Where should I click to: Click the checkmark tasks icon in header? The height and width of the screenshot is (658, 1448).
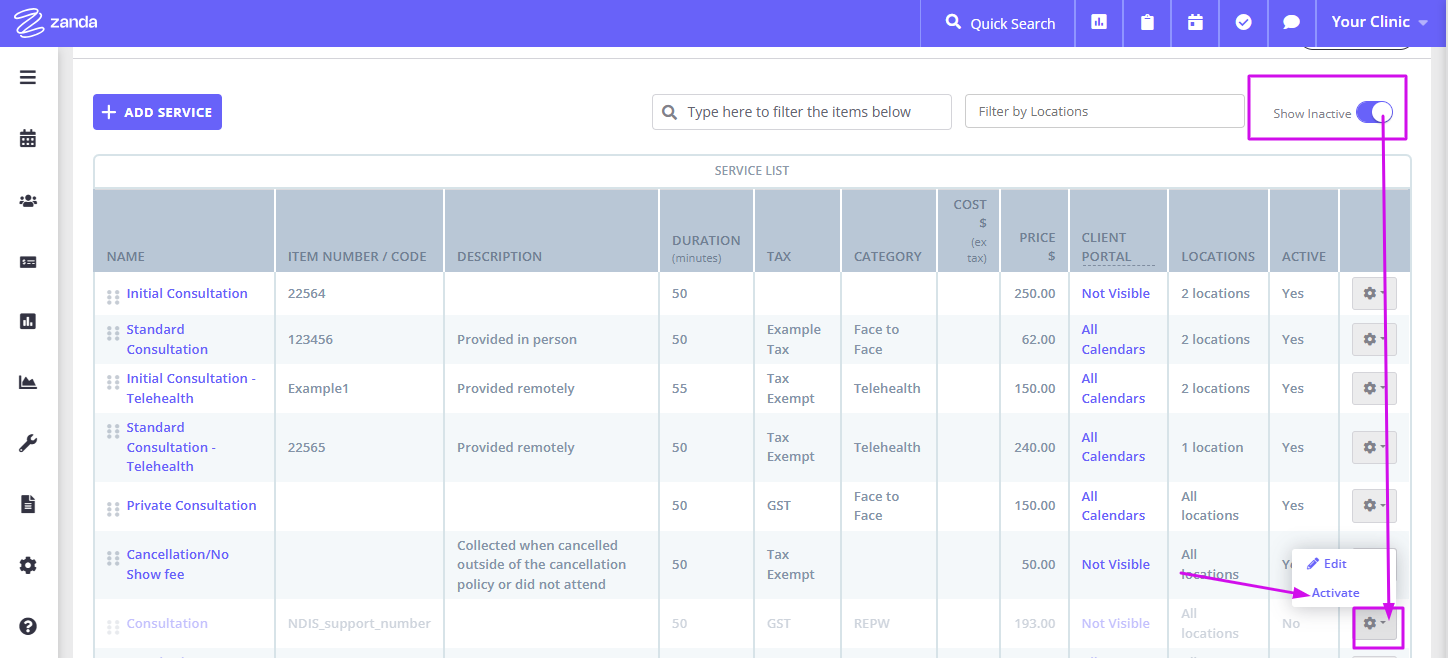(x=1244, y=22)
